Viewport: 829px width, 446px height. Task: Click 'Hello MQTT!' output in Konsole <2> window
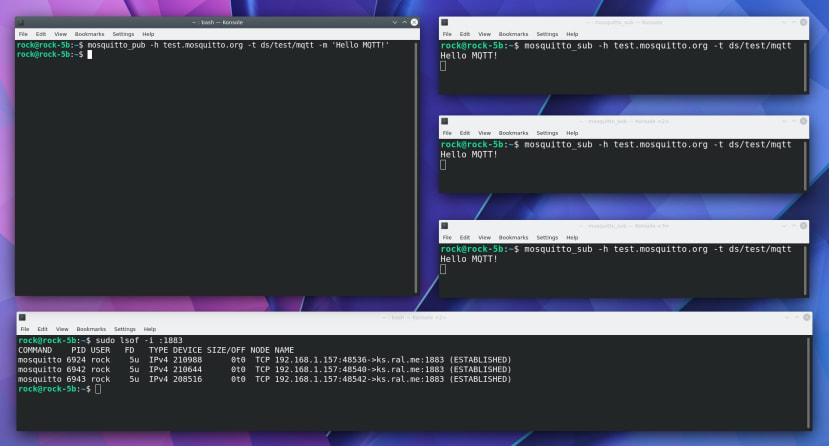[x=469, y=154]
